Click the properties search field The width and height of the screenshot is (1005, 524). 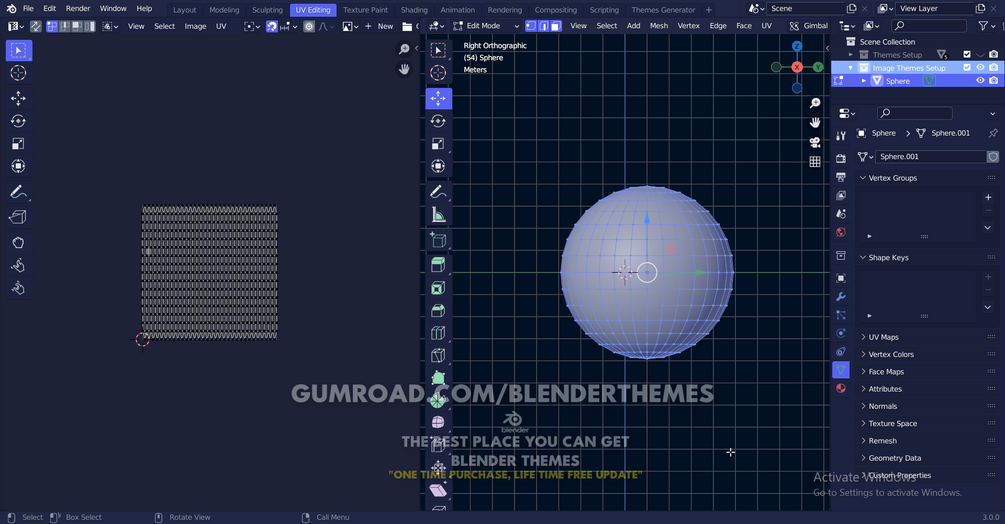tap(915, 113)
